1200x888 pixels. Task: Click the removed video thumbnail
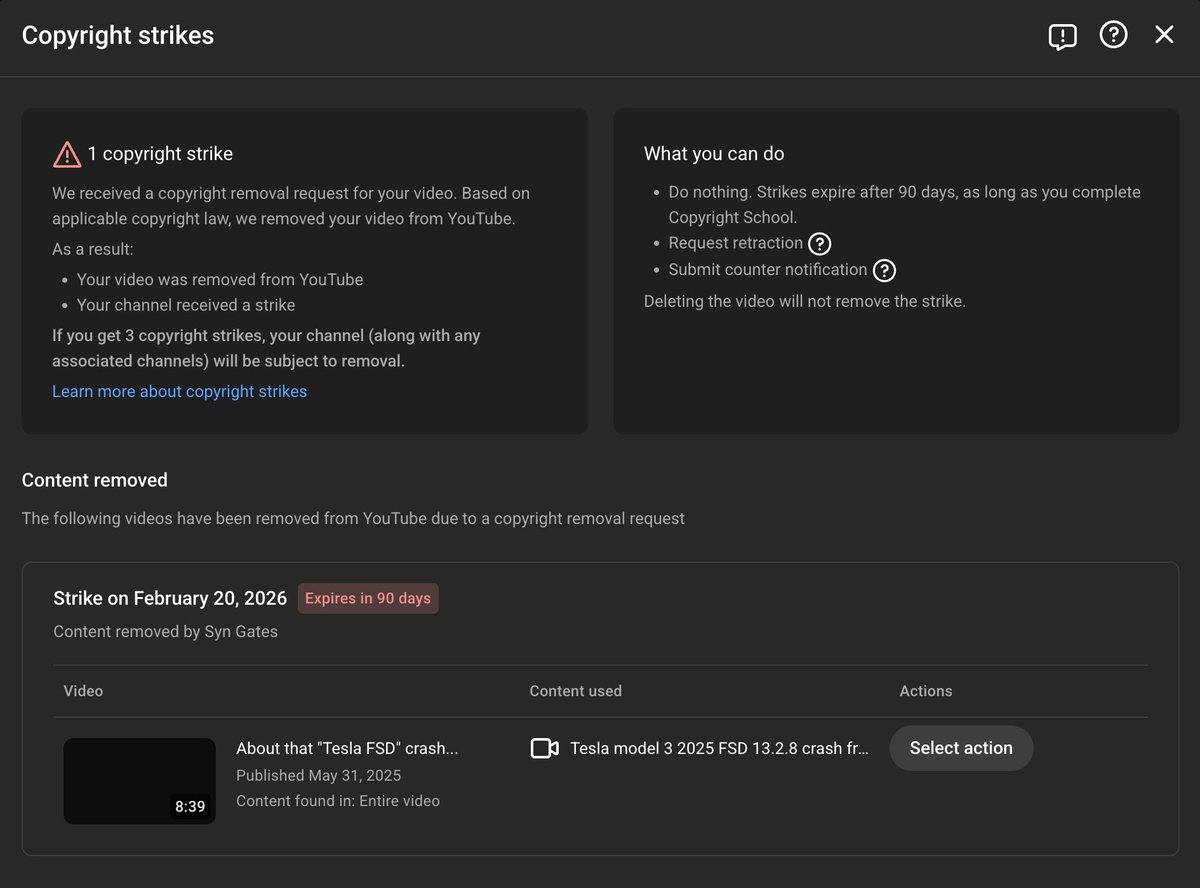click(140, 781)
